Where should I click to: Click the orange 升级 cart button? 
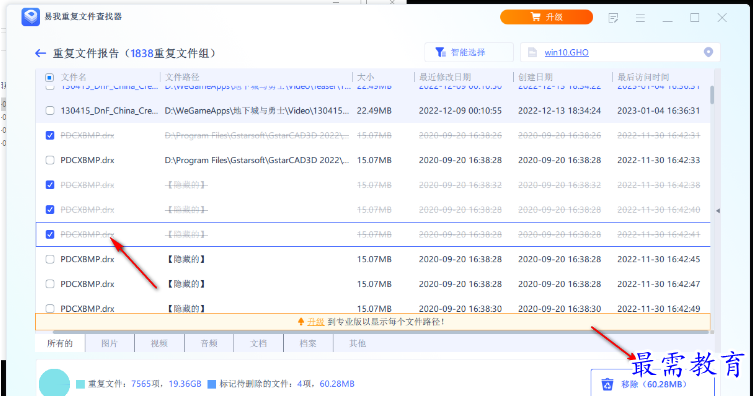coord(546,17)
